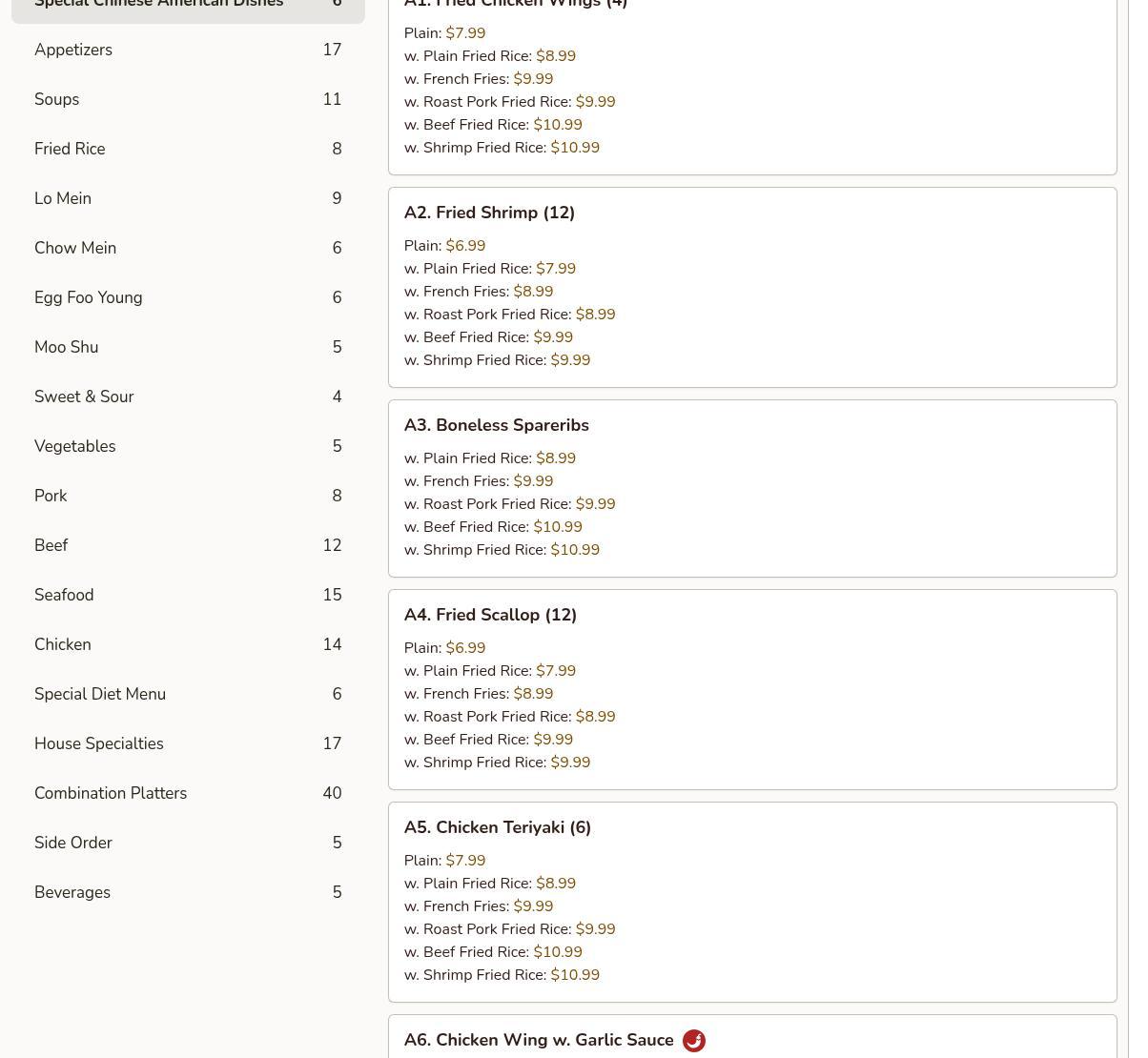1148x1058 pixels.
Task: Click Fried Scallop w. Beef Fried Rice $9.99
Action: (x=488, y=740)
